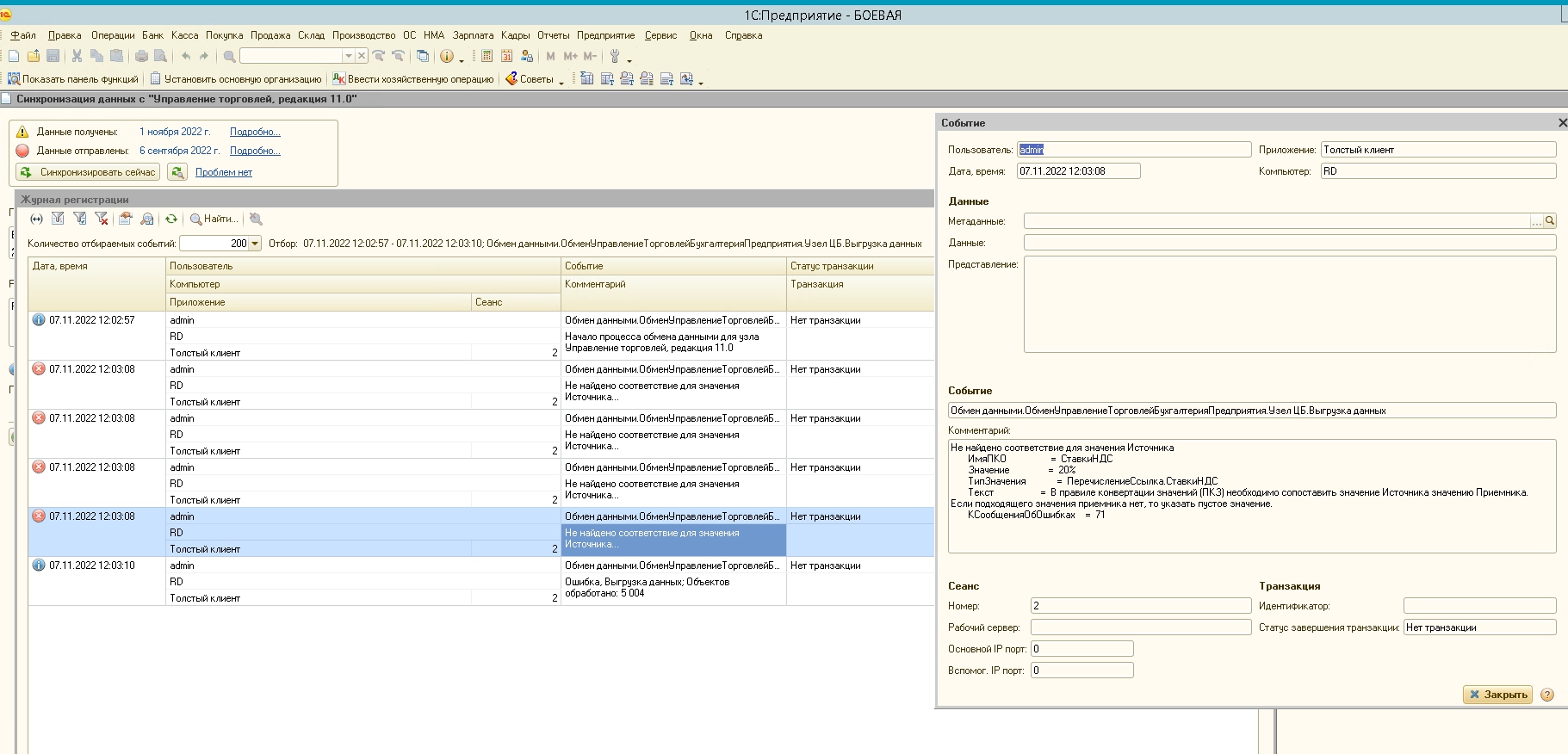Click the refresh icon in Журнал регистрации
This screenshot has width=1568, height=754.
click(171, 219)
